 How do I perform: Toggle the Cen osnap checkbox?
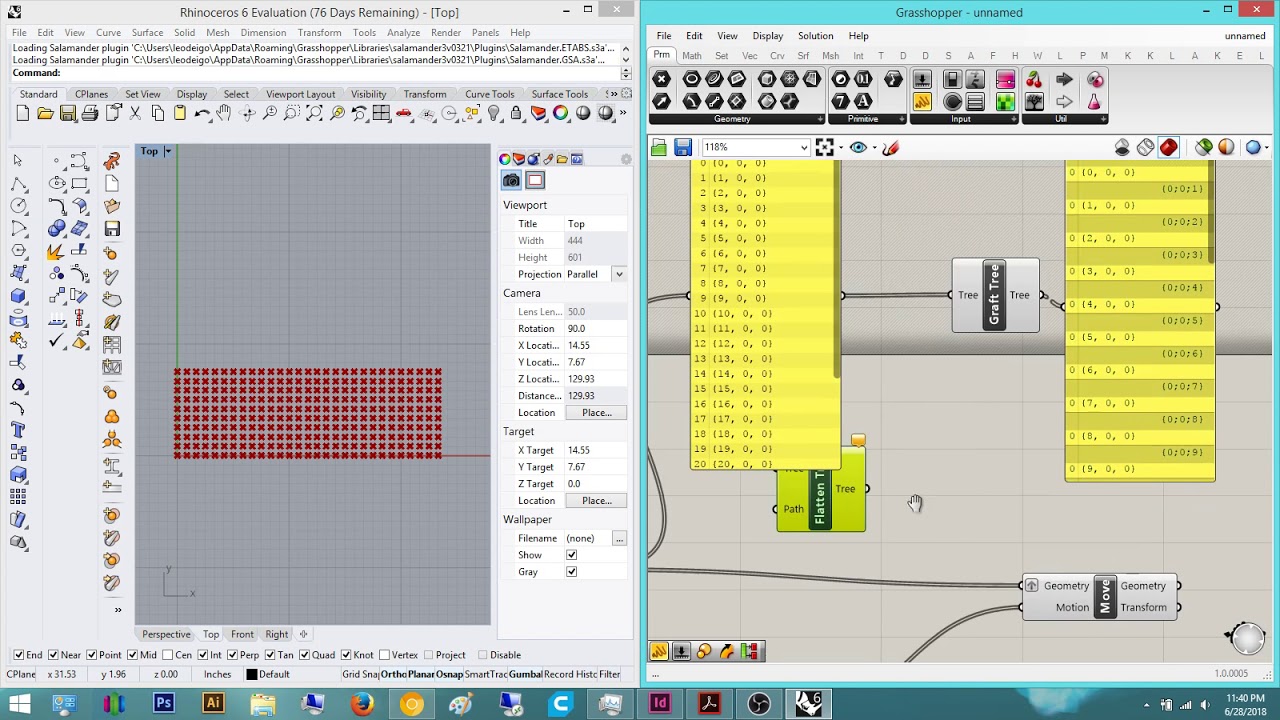(x=168, y=655)
